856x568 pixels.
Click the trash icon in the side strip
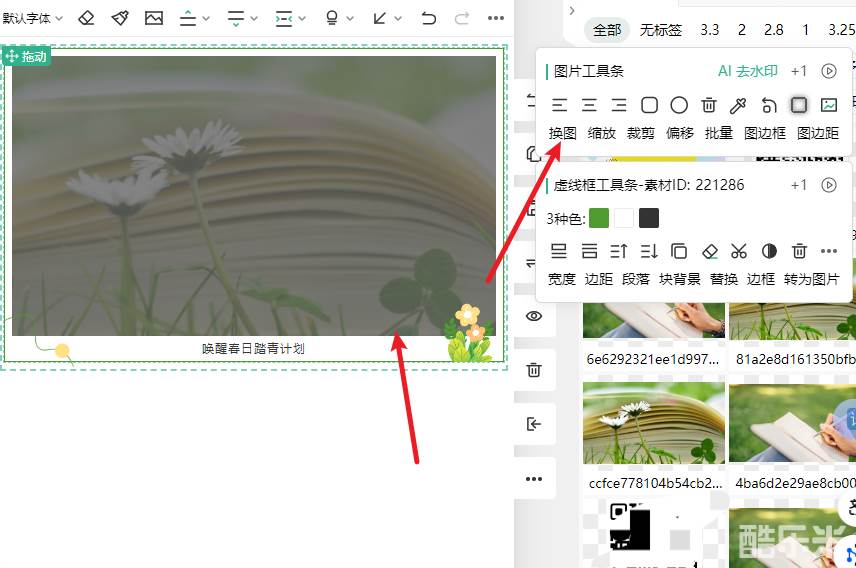534,370
